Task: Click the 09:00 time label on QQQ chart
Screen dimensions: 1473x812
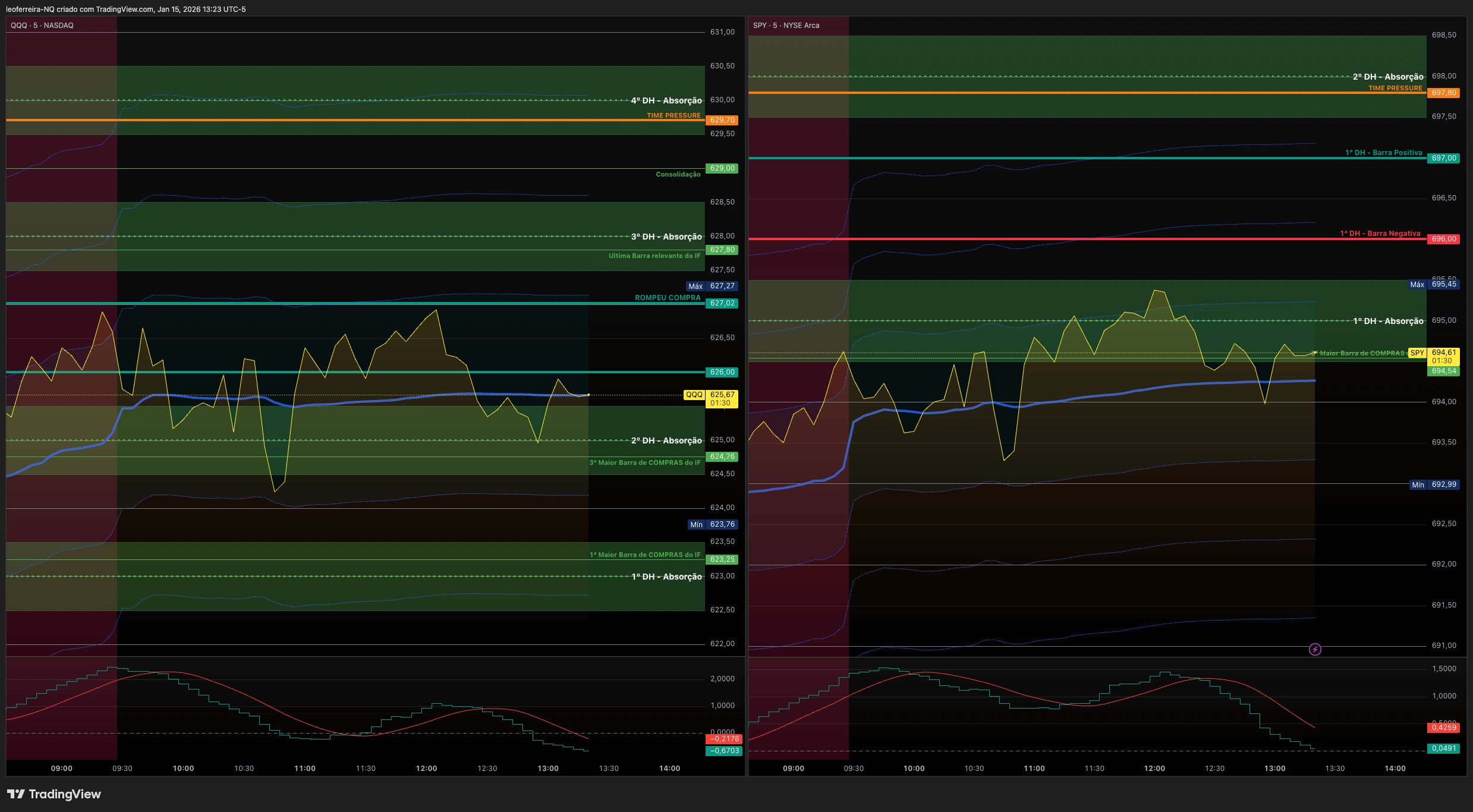Action: point(62,769)
